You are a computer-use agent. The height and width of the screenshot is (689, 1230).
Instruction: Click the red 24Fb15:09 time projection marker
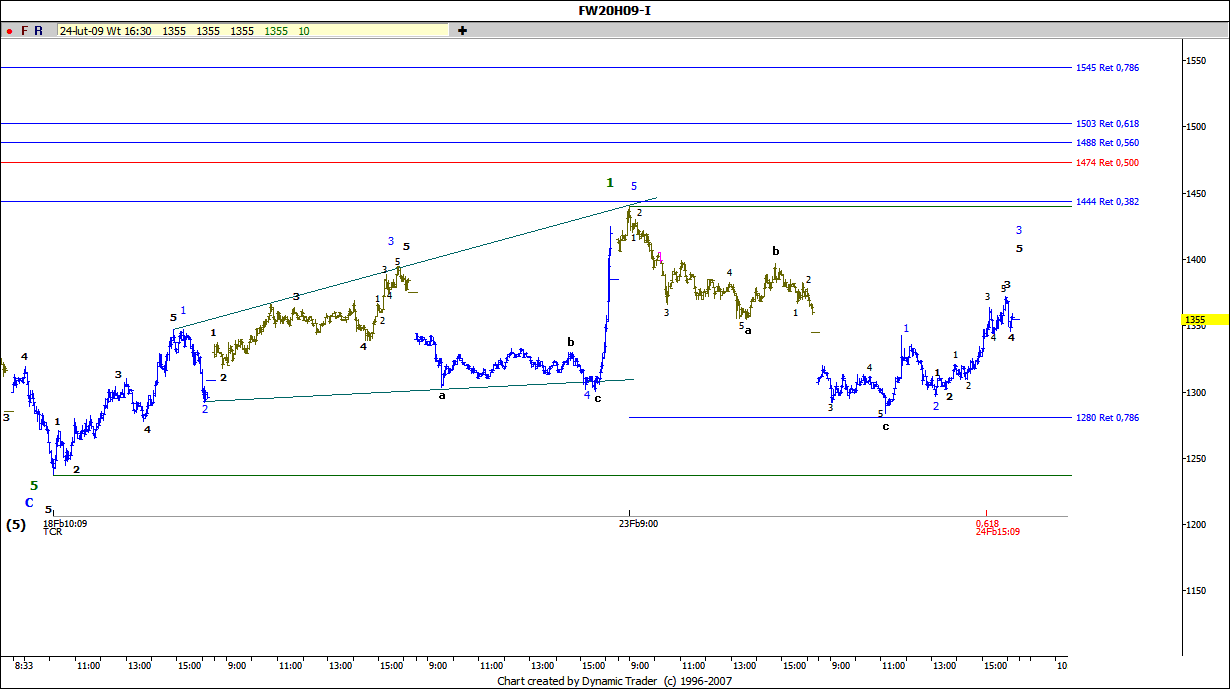997,532
